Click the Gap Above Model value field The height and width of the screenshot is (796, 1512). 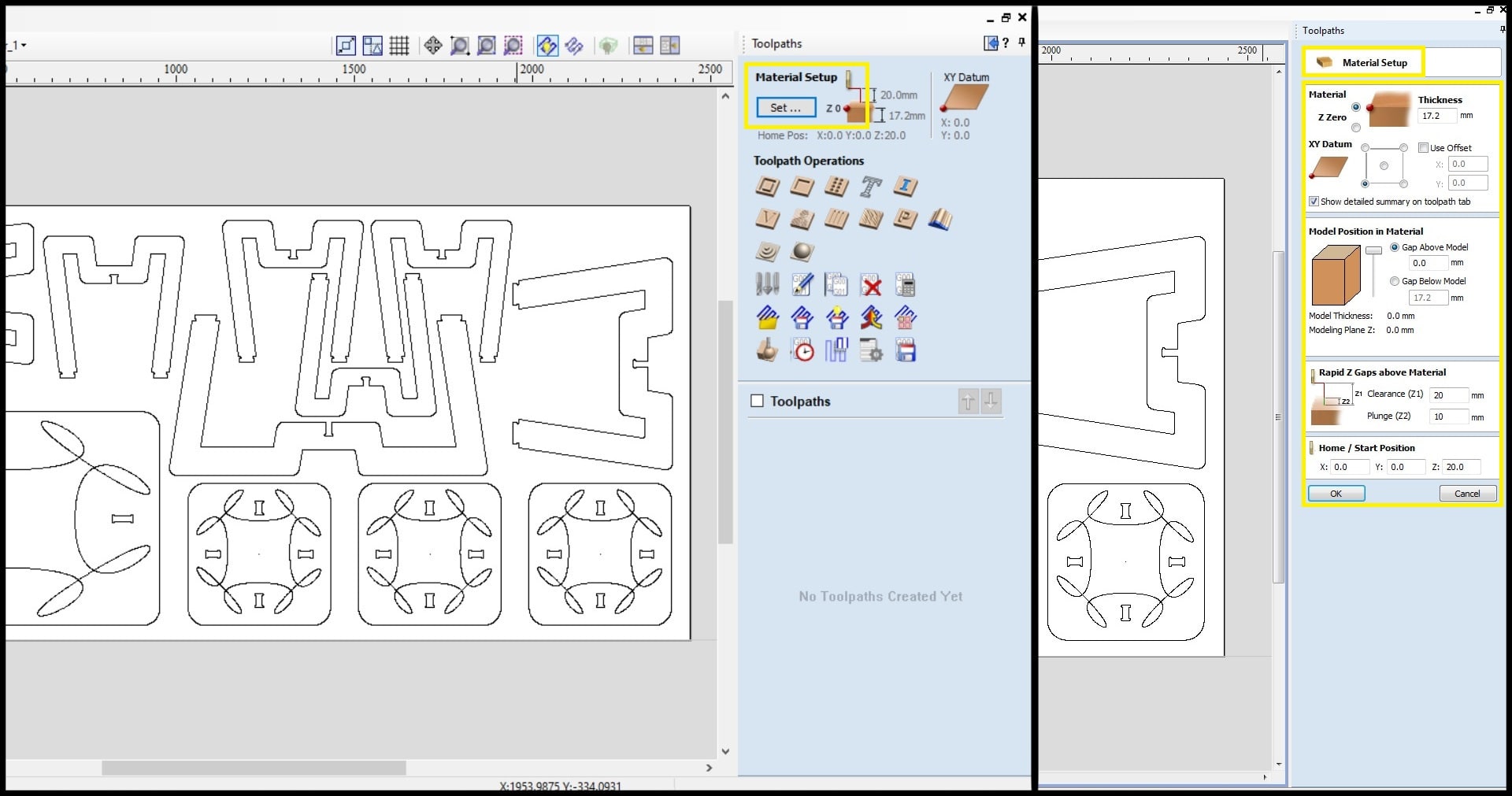(1429, 263)
